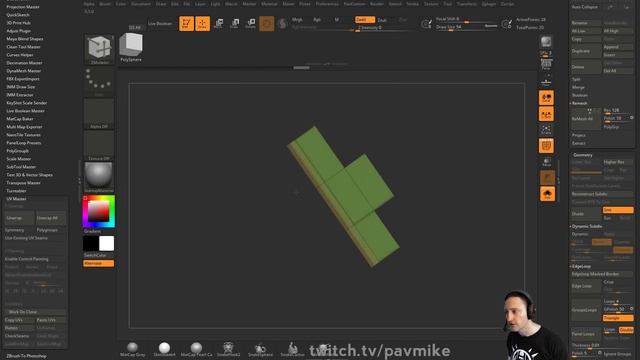Toggle the Rgb mode

(317, 20)
